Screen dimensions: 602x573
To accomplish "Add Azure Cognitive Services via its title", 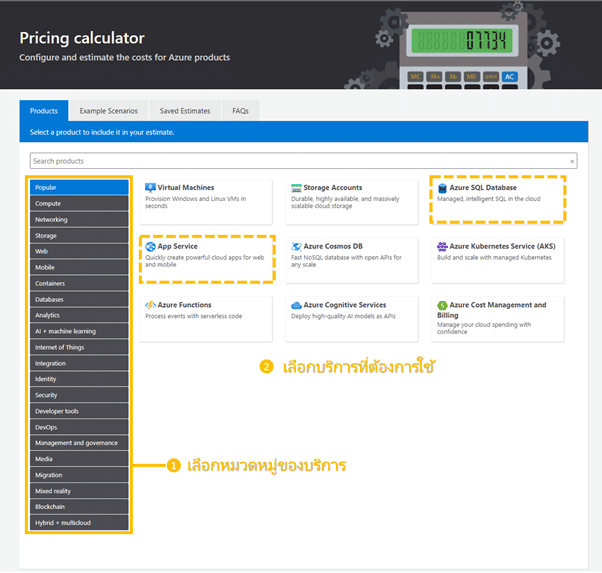I will pyautogui.click(x=345, y=305).
